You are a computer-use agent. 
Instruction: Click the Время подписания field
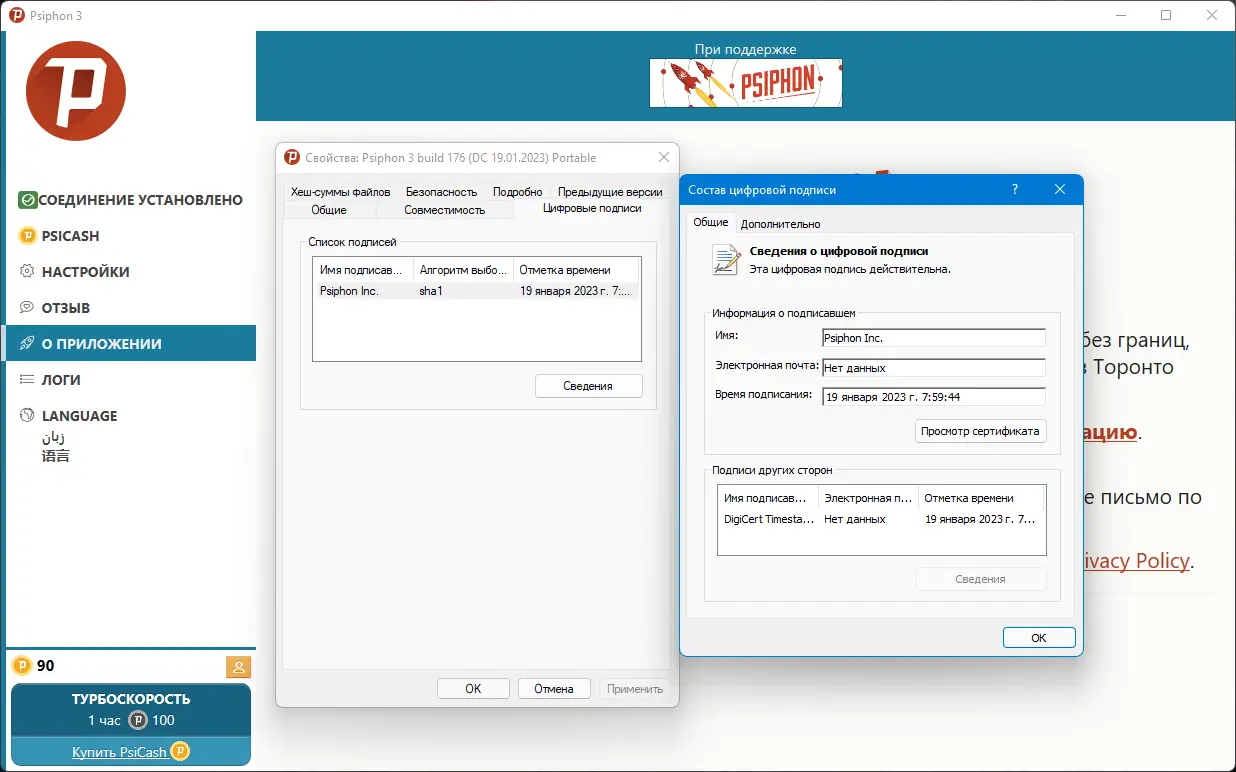pos(934,397)
